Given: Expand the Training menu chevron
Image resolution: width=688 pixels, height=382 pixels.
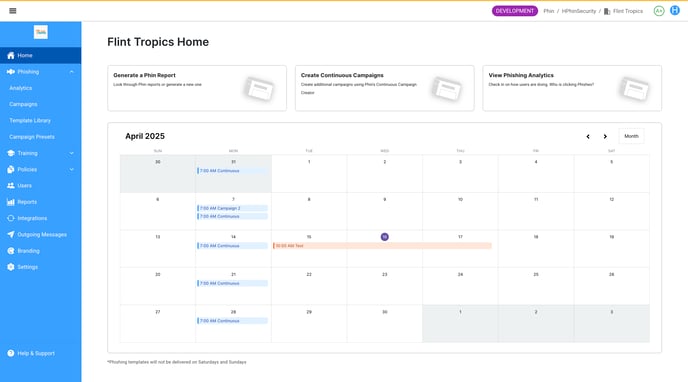Looking at the screenshot, I should [72, 153].
